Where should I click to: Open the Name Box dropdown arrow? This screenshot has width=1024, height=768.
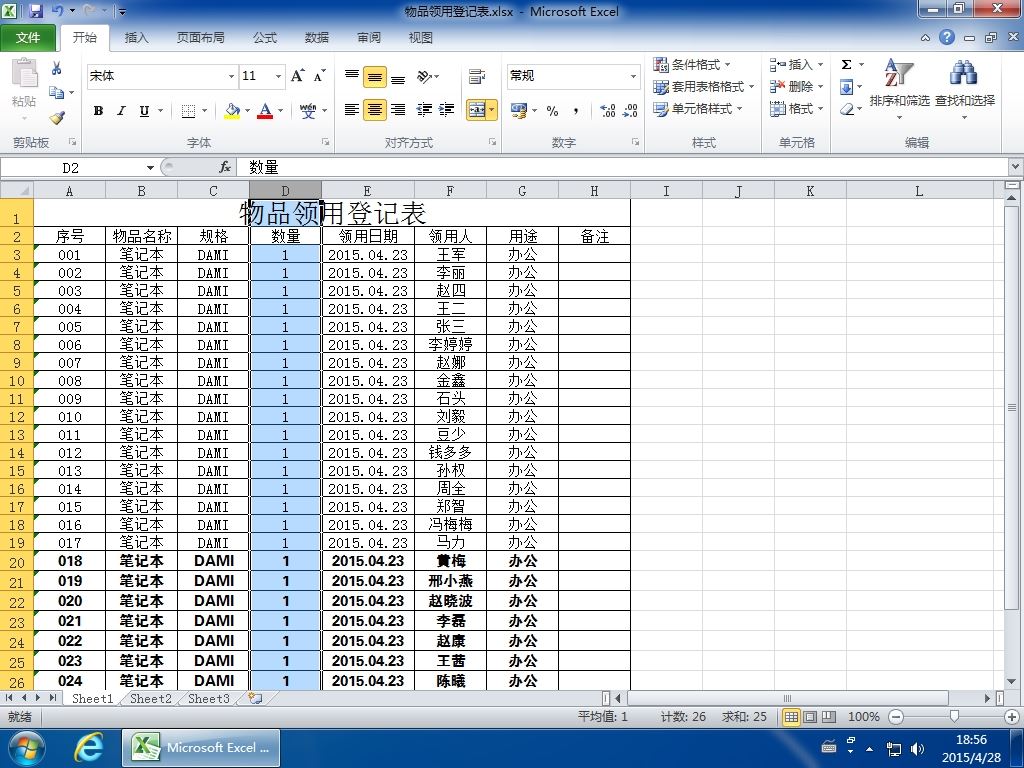pos(150,168)
